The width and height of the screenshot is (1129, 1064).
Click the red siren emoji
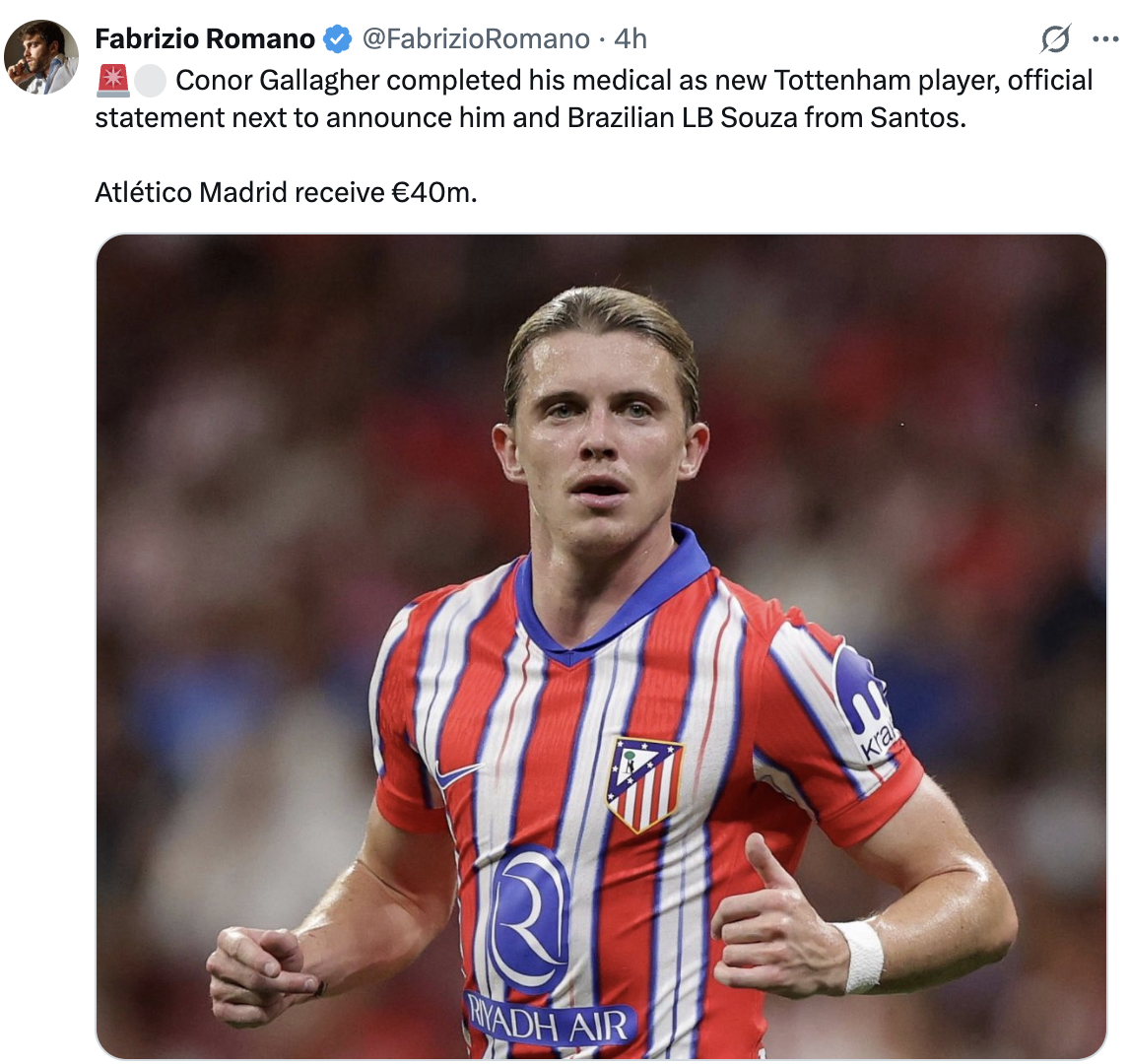click(x=113, y=81)
